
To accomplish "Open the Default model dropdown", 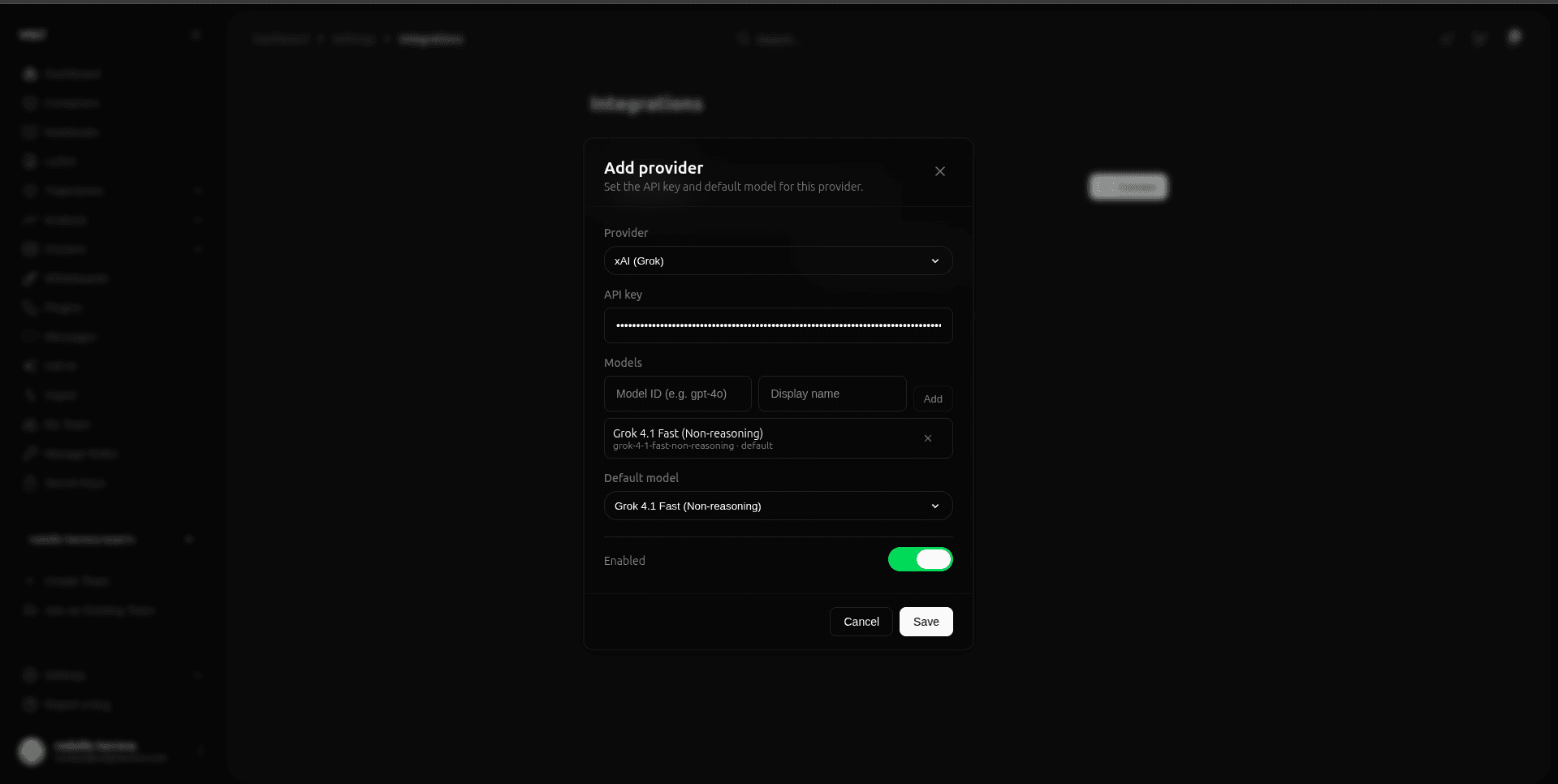I will click(x=777, y=505).
